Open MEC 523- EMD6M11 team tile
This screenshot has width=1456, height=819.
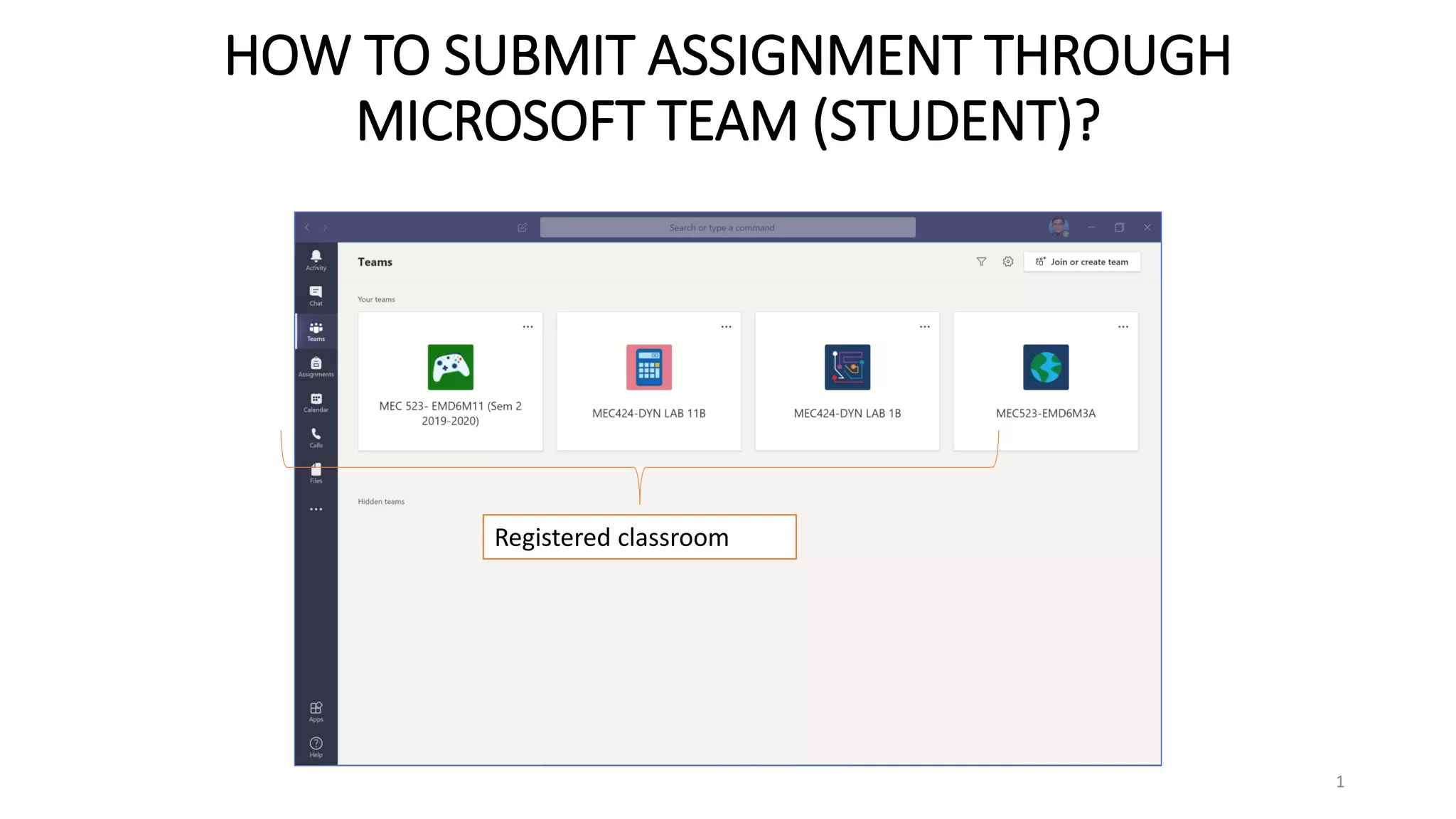450,381
